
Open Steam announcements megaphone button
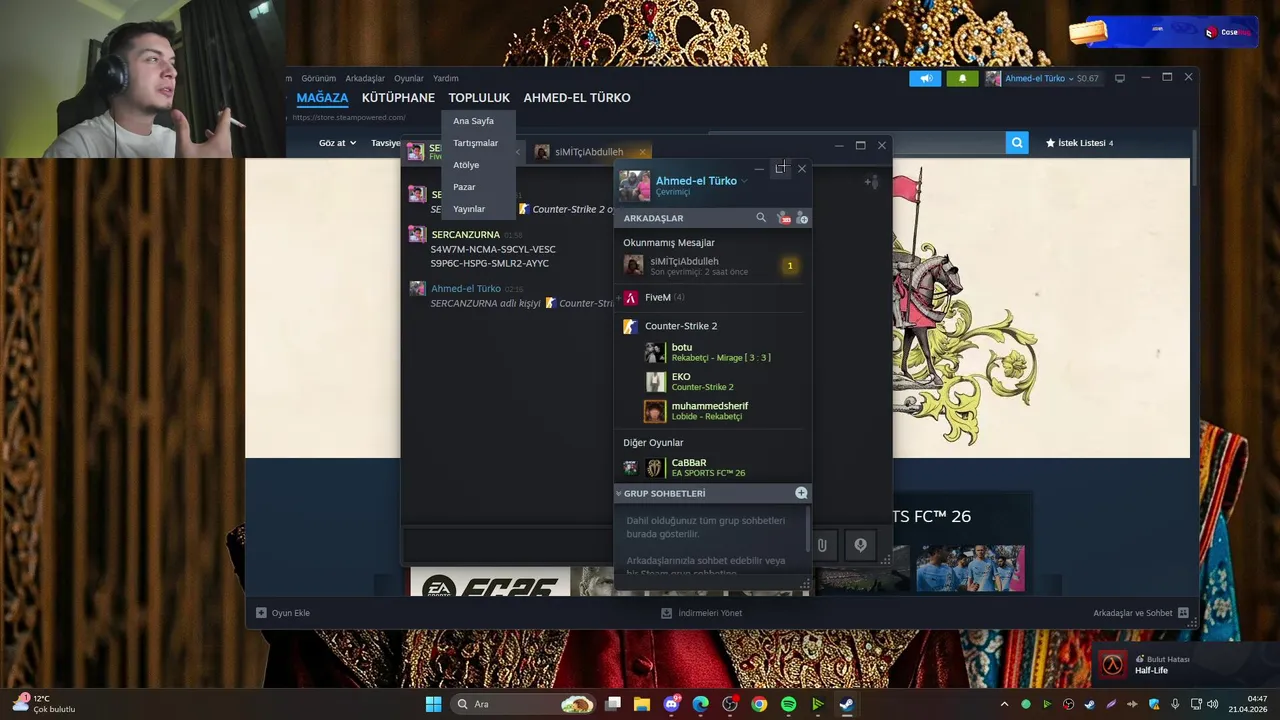click(x=925, y=78)
